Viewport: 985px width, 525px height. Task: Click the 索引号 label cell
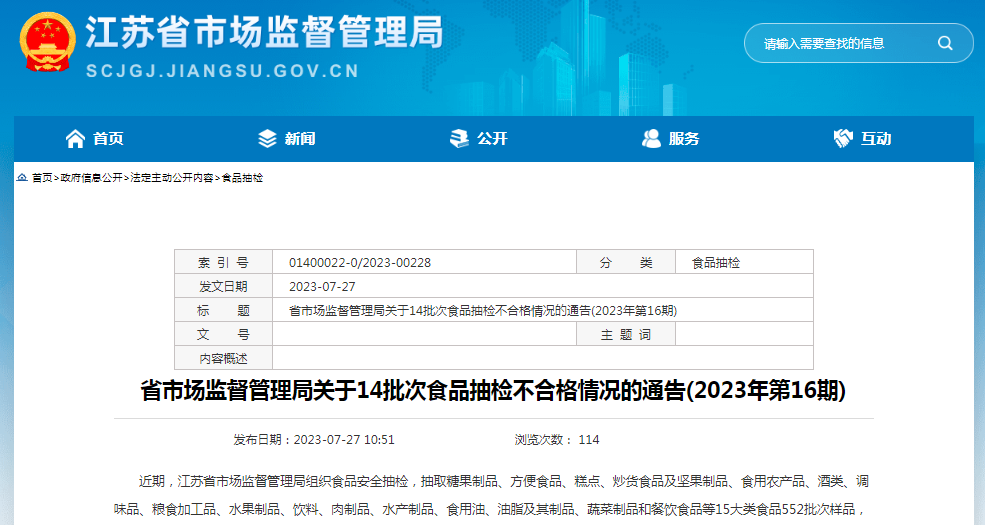click(223, 262)
